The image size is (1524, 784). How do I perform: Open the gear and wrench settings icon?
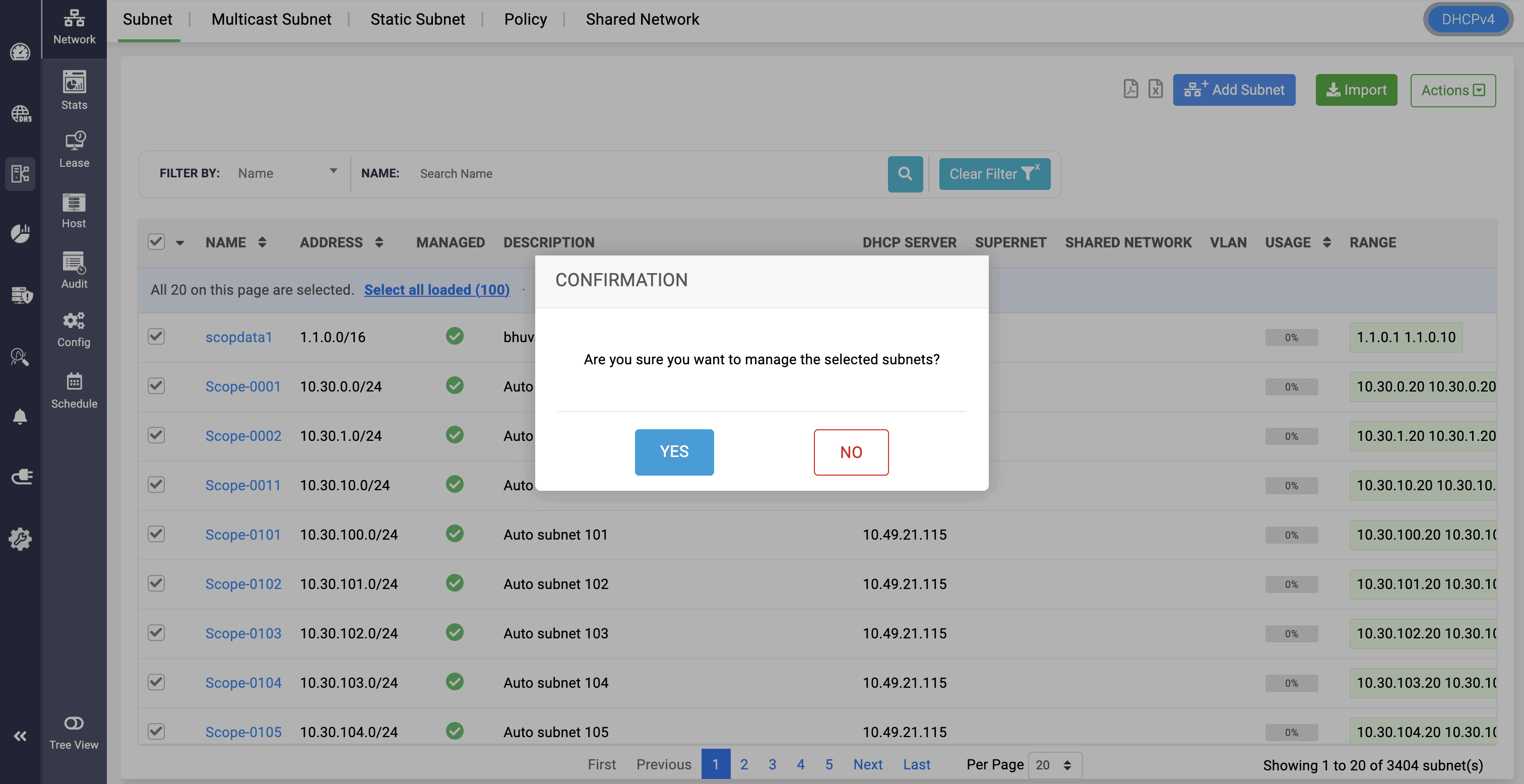pos(20,539)
